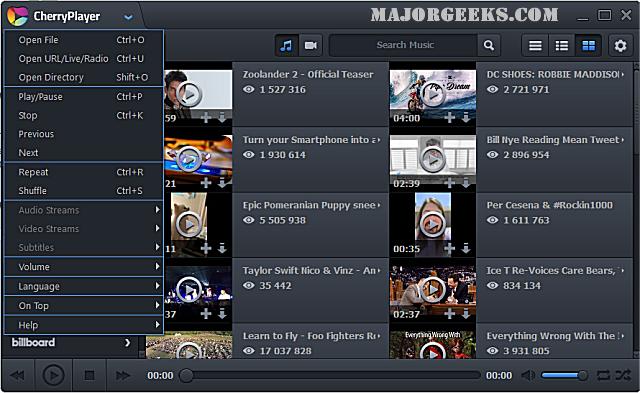Select the detailed list view icon
Screen dimensions: 640x393
[x=562, y=45]
